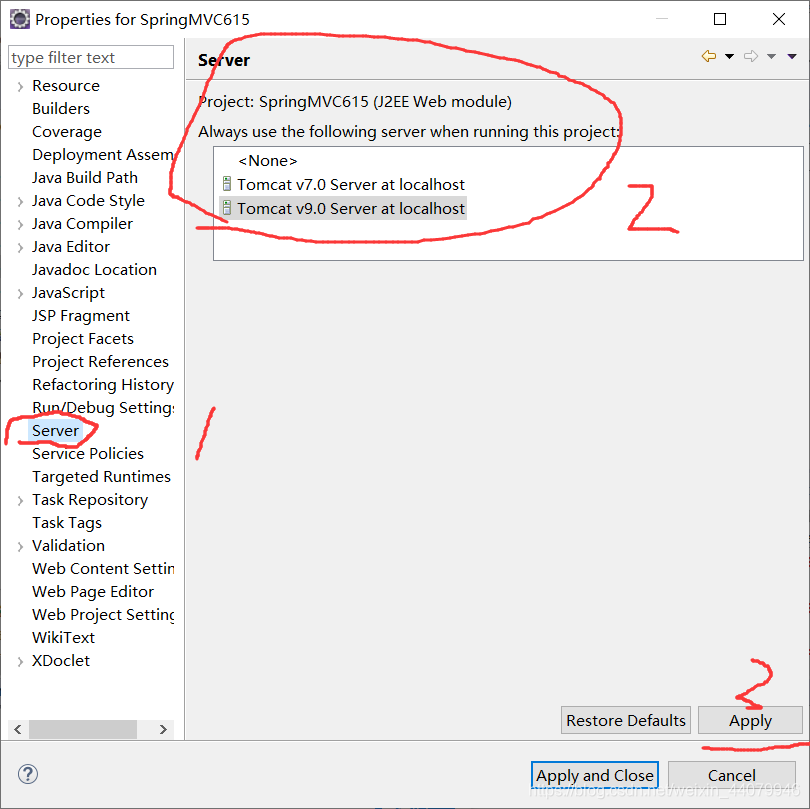The image size is (810, 809).
Task: Click the Cancel button
Action: [731, 775]
